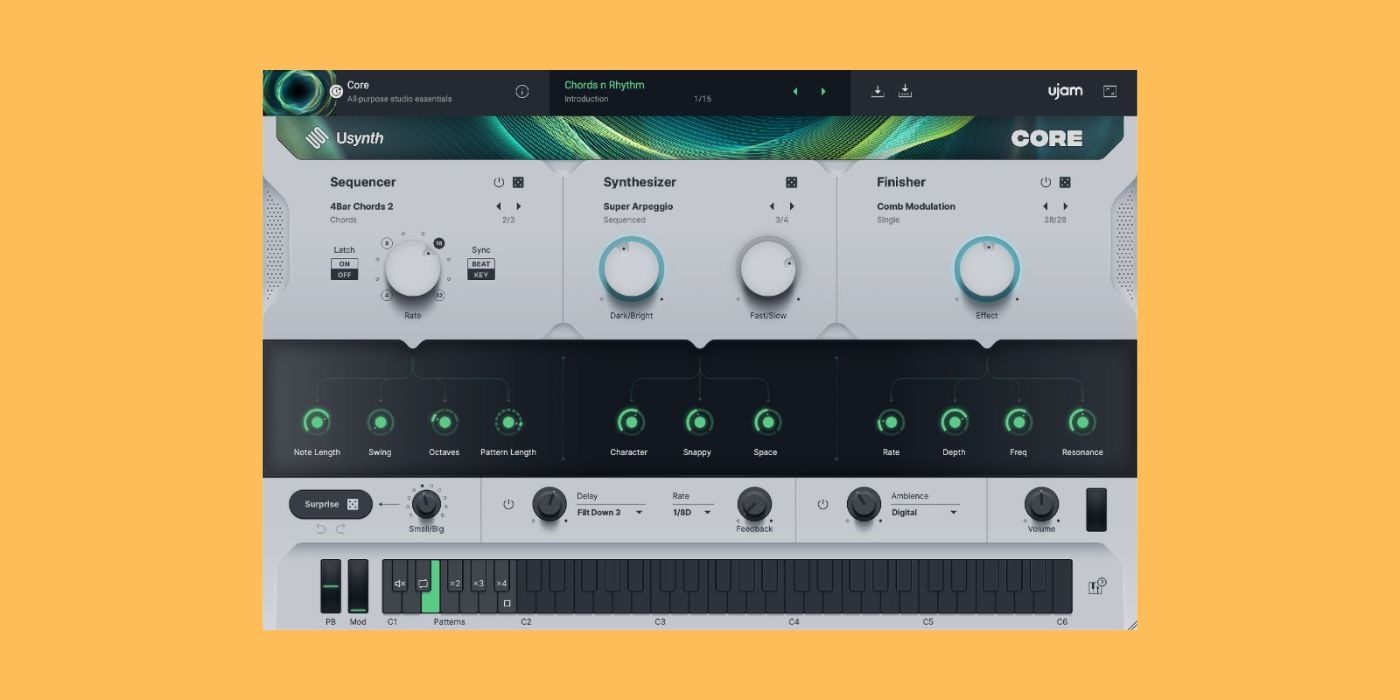Click the Volume knob
1400x700 pixels.
1041,504
